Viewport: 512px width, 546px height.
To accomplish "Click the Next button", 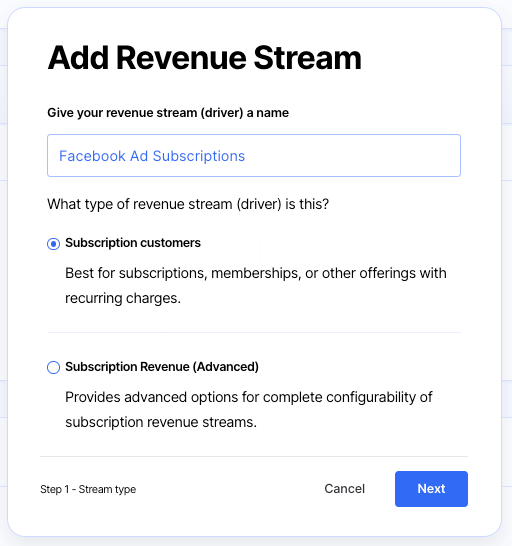I will pos(431,489).
